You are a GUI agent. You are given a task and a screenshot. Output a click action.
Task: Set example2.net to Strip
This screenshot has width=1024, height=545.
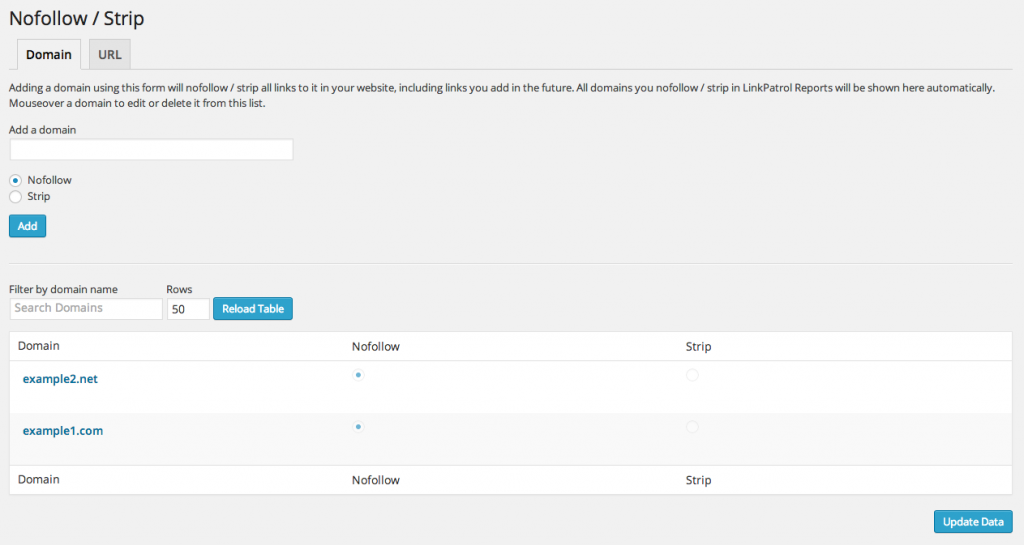(x=692, y=375)
